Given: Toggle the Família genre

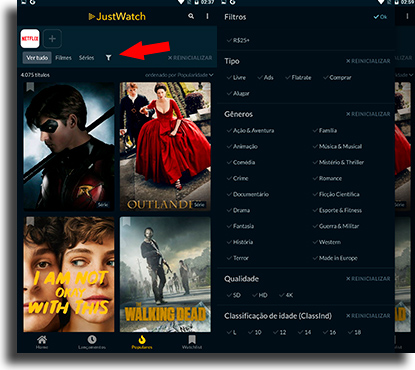Looking at the screenshot, I should pos(325,130).
